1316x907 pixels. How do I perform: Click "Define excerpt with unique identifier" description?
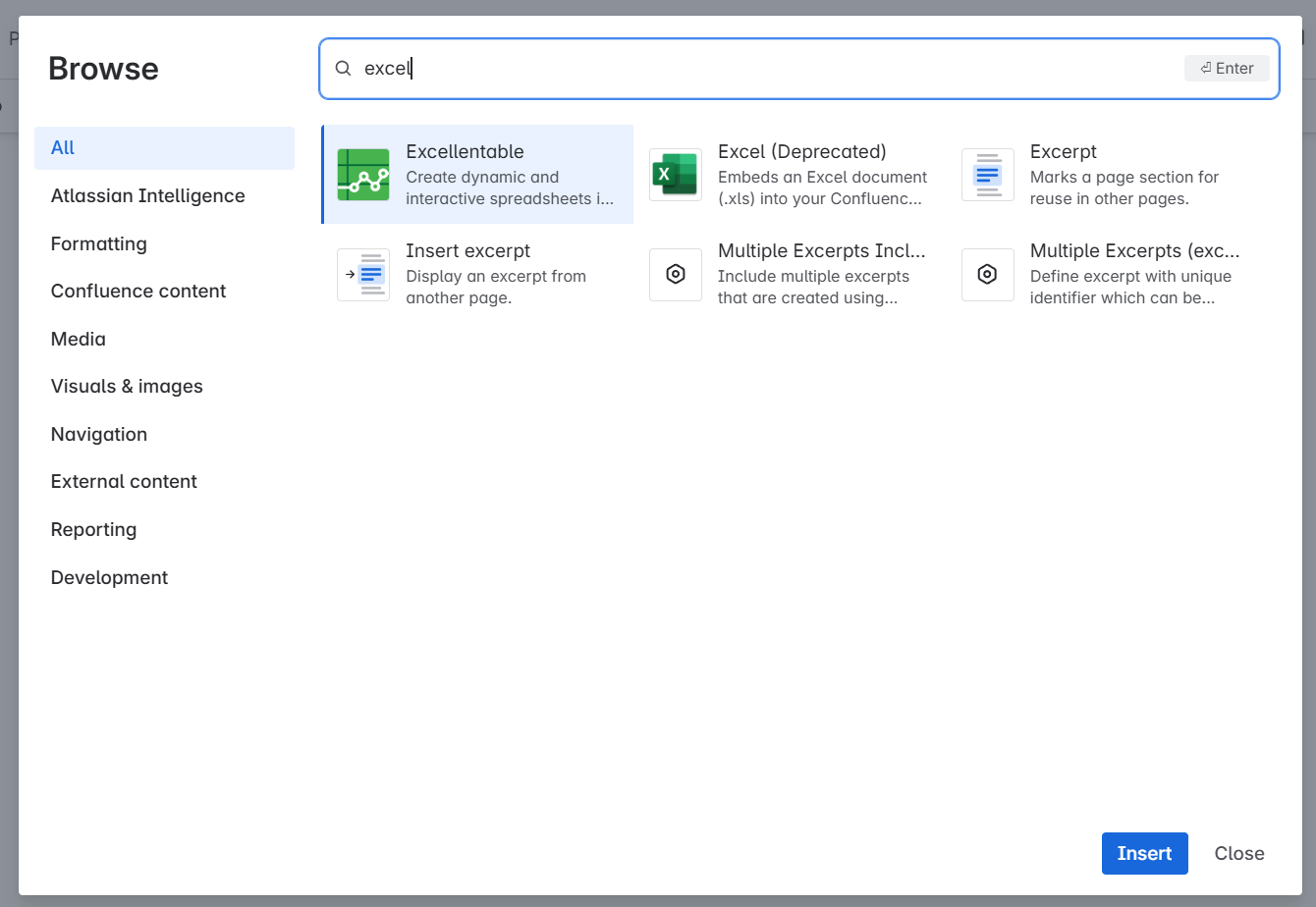pos(1130,287)
